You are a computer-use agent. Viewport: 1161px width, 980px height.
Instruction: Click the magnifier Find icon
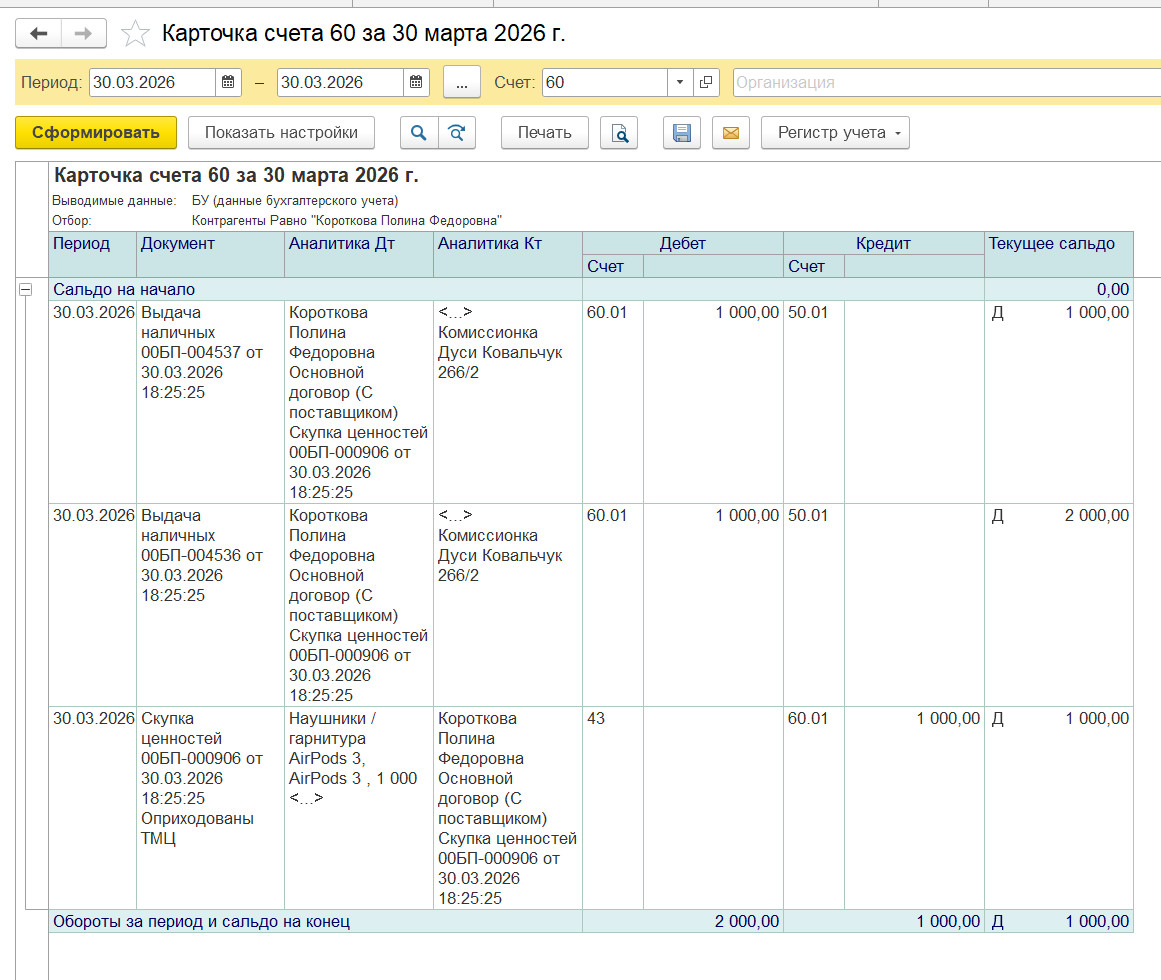(419, 133)
